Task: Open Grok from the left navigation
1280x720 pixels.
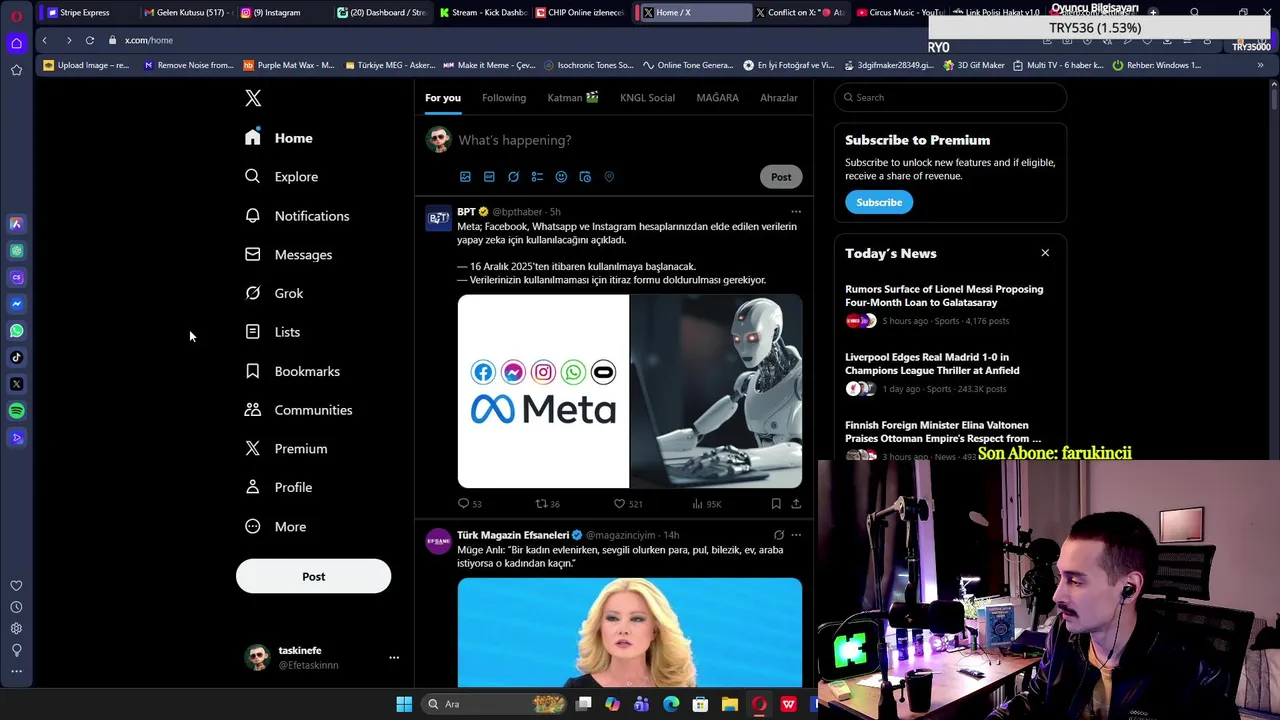Action: [274, 293]
